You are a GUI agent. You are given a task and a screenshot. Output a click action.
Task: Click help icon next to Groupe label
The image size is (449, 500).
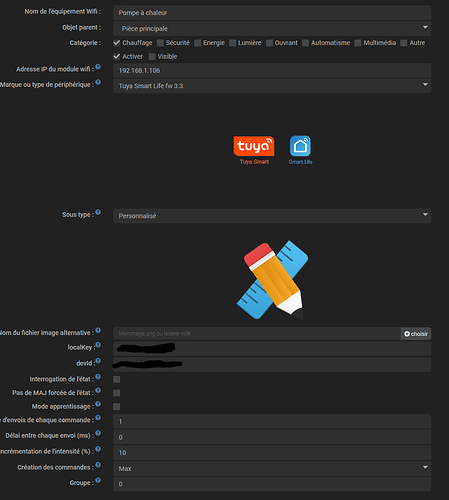(x=98, y=480)
